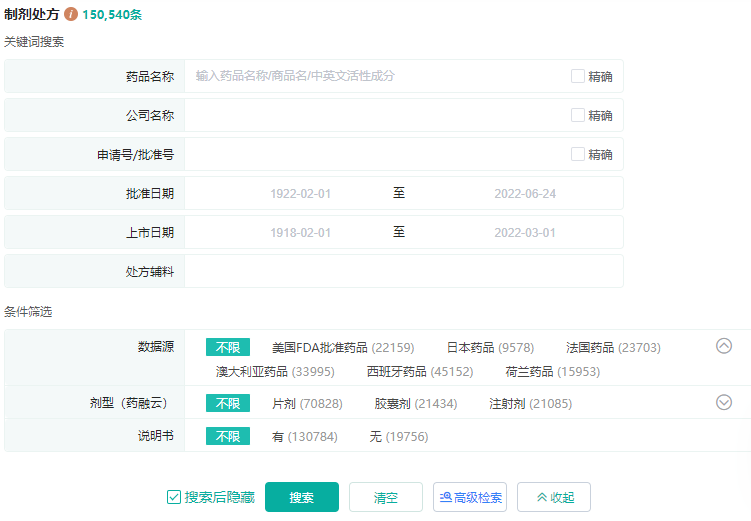Collapse the panel with 收起 button
751x521 pixels.
point(553,497)
